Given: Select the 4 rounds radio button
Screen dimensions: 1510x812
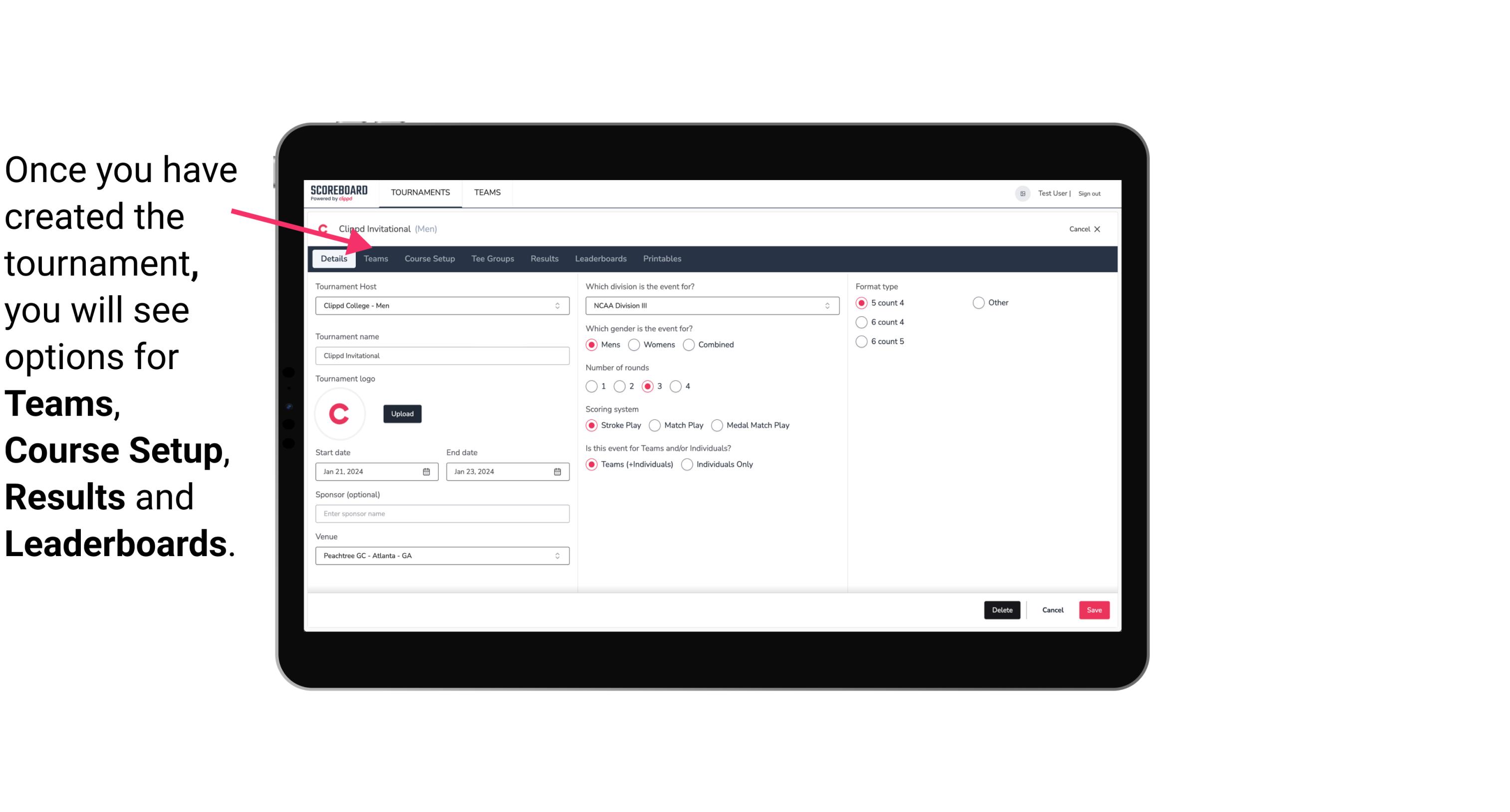Looking at the screenshot, I should [677, 386].
